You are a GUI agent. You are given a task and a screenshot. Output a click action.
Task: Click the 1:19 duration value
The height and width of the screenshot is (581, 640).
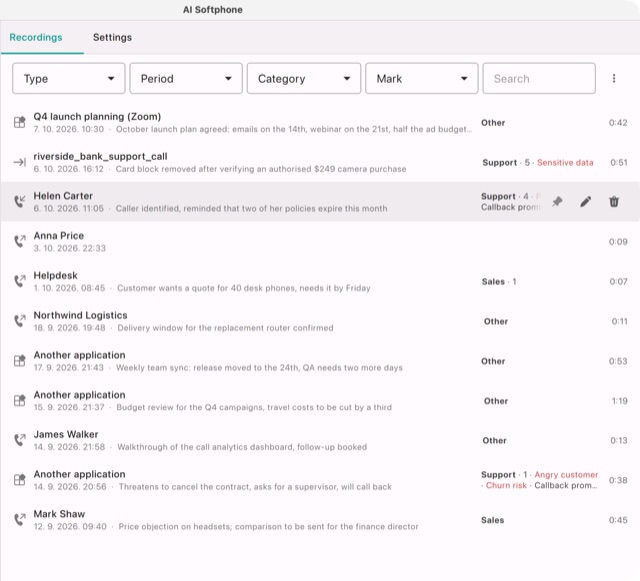coord(620,401)
